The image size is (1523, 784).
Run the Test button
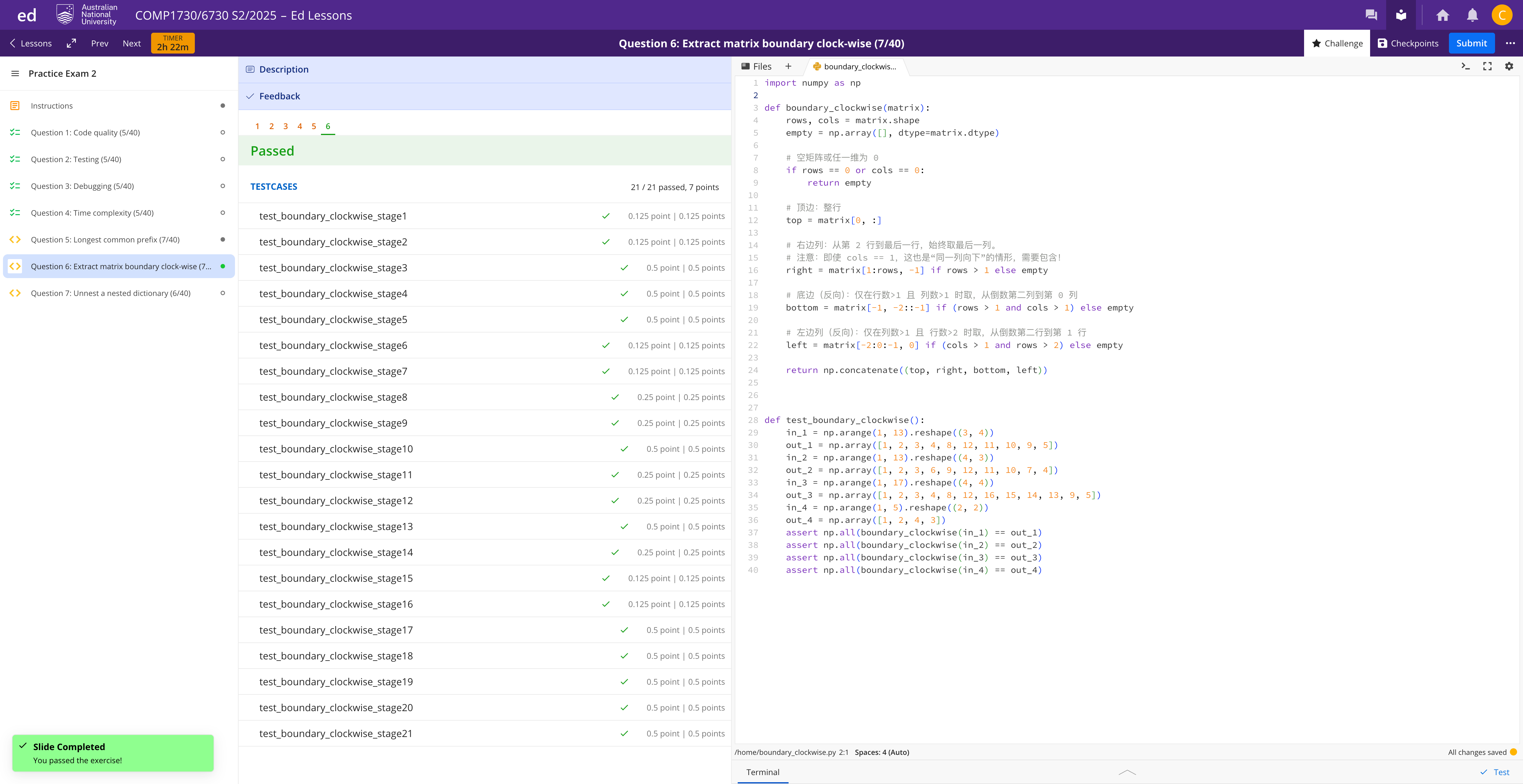pyautogui.click(x=1495, y=772)
